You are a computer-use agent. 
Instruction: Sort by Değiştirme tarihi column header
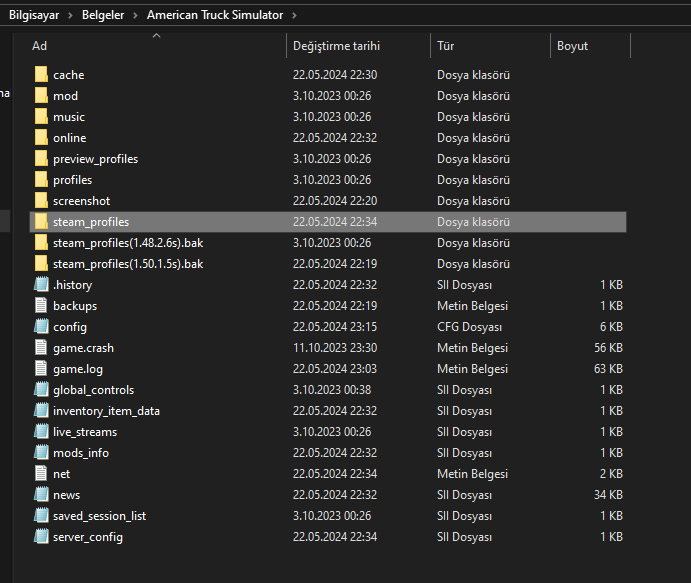[x=336, y=46]
